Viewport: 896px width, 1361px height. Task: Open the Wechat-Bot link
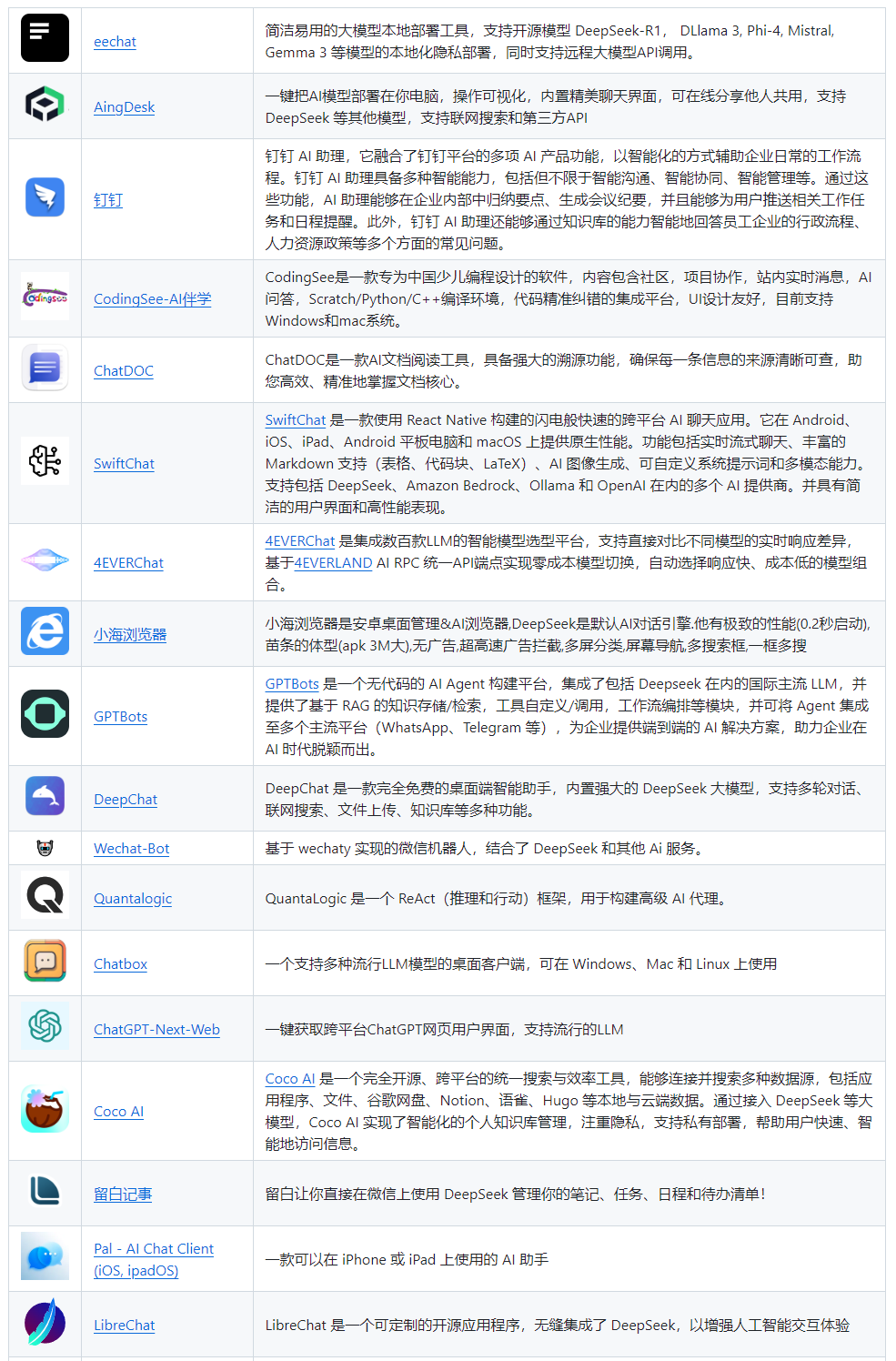click(132, 849)
